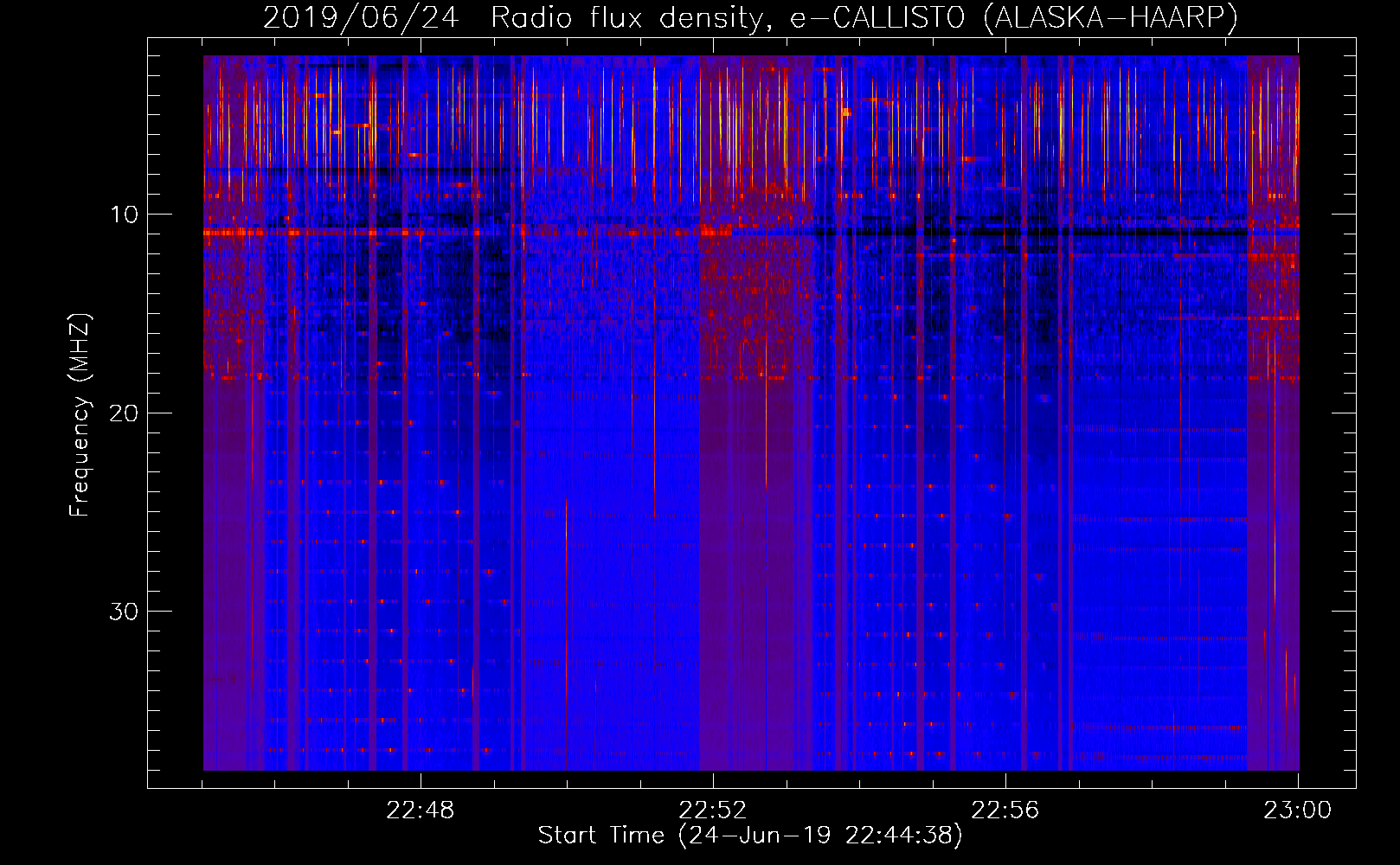Click the 22:52 time tick label

[712, 811]
